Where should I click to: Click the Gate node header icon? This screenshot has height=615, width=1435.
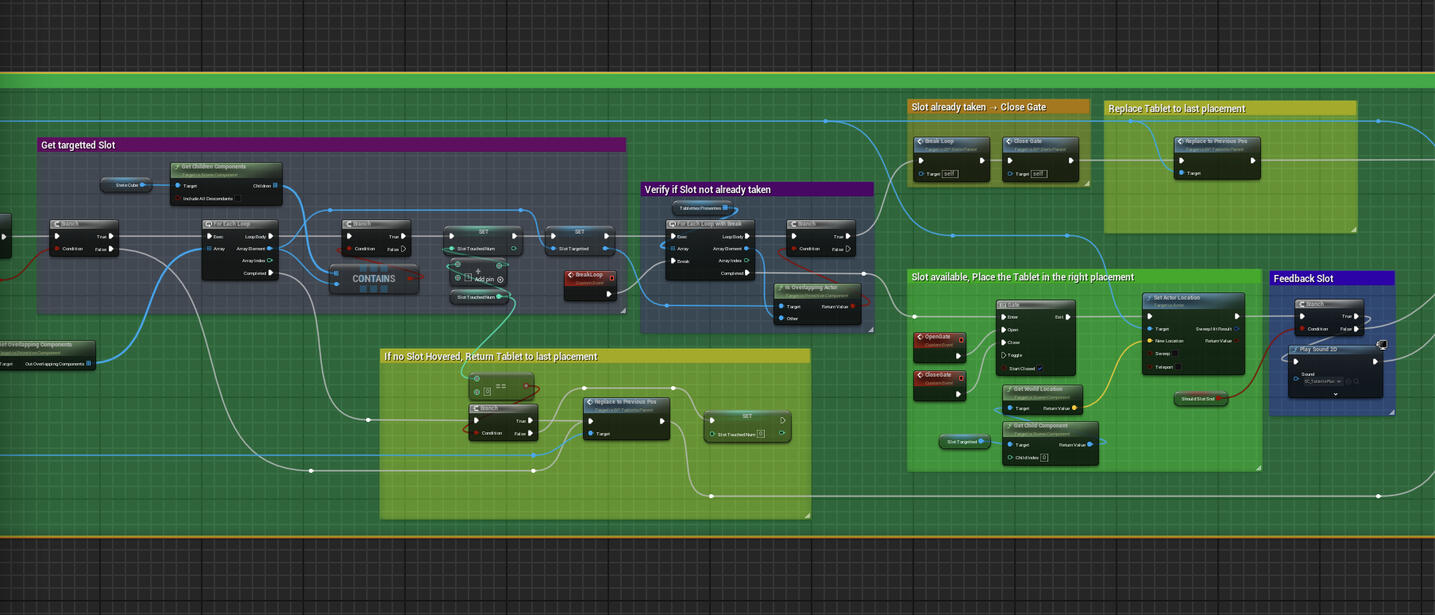(x=1003, y=304)
